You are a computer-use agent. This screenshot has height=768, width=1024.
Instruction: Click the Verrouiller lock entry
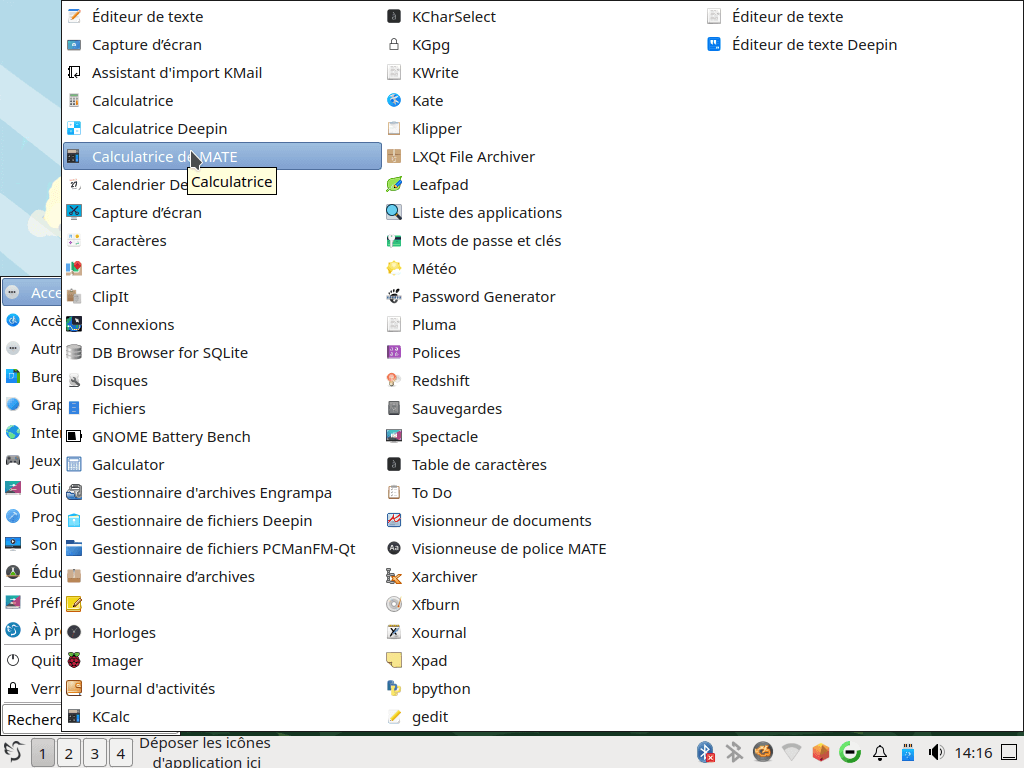click(33, 689)
